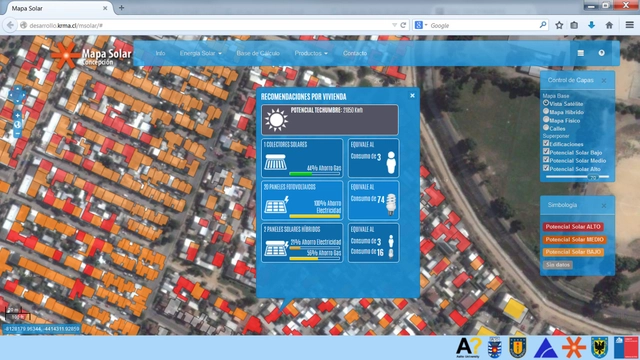The height and width of the screenshot is (360, 640).
Task: Click the green 44% Ahorro Gas progress bar
Action: [314, 174]
